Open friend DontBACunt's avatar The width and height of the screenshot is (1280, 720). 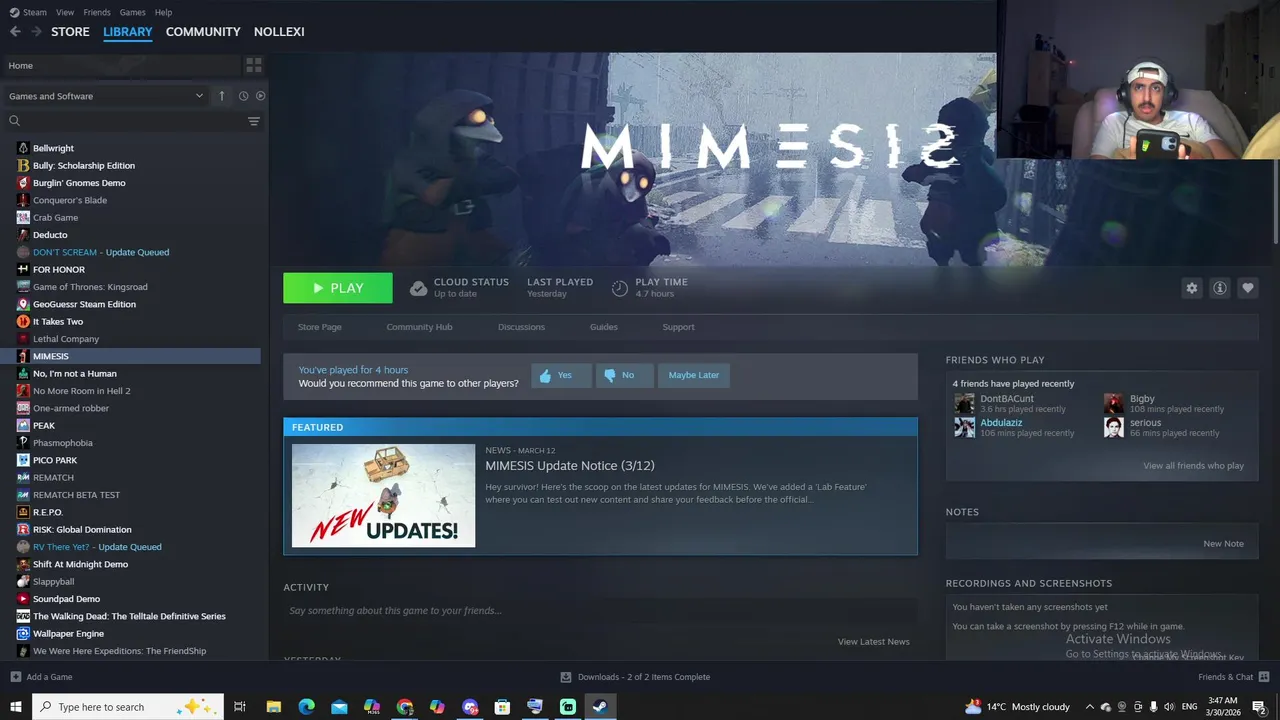(964, 403)
